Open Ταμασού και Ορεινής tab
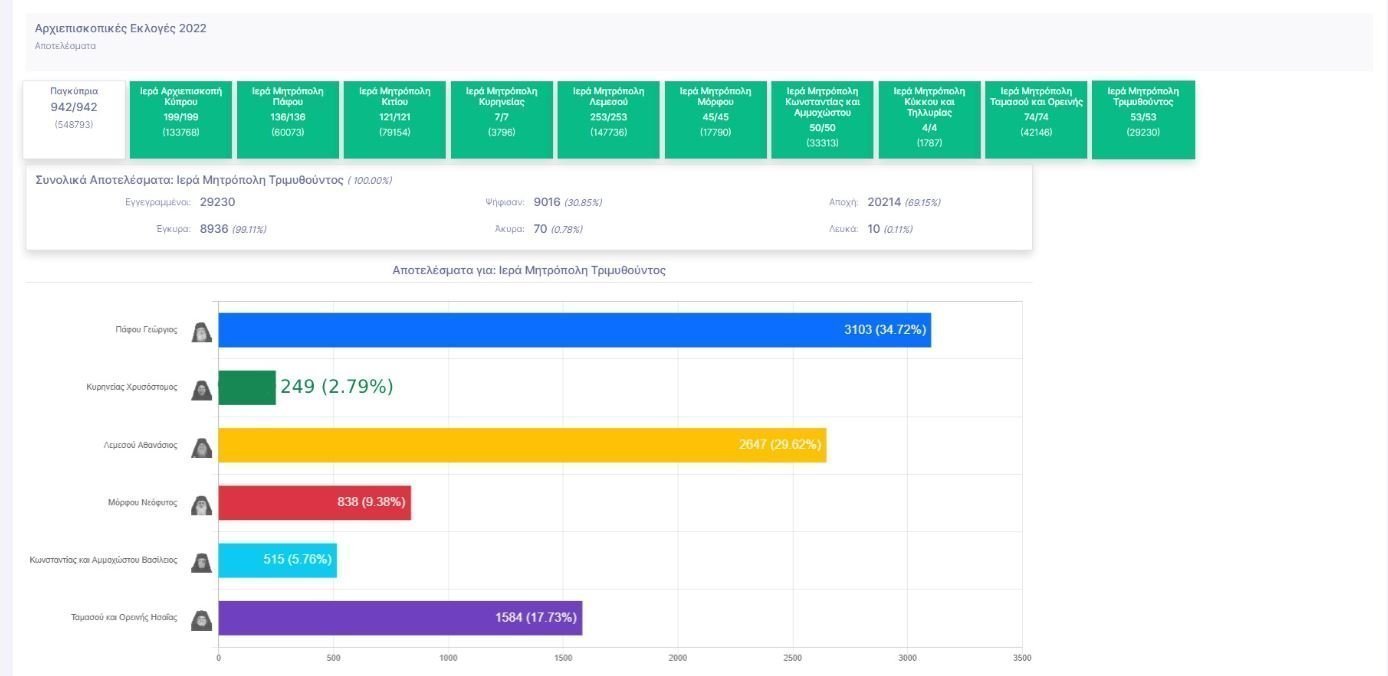1388x676 pixels. tap(1037, 120)
